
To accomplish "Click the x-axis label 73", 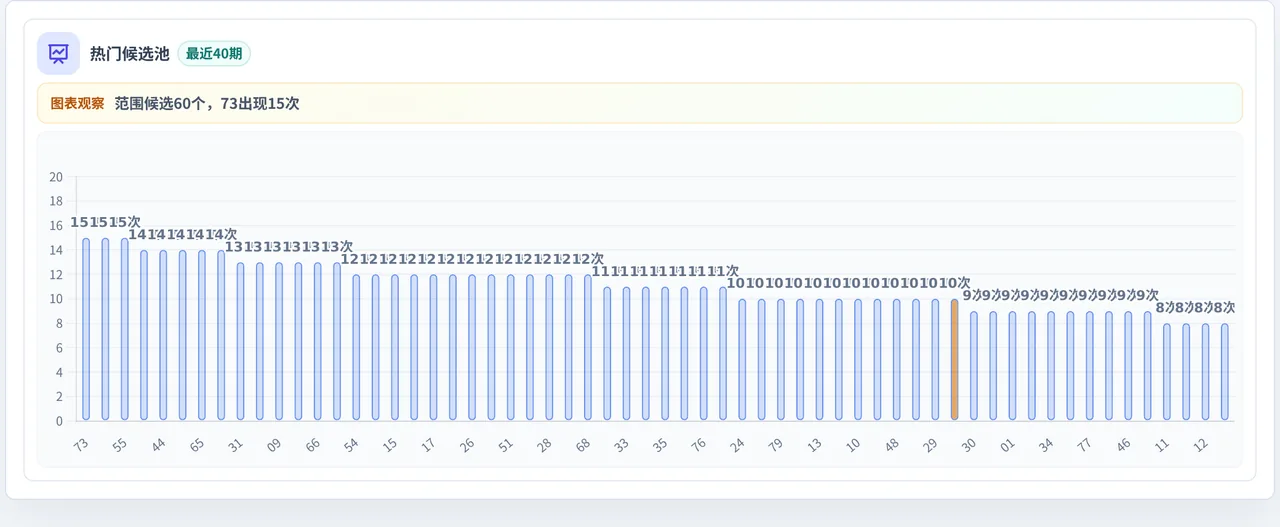I will [x=81, y=443].
